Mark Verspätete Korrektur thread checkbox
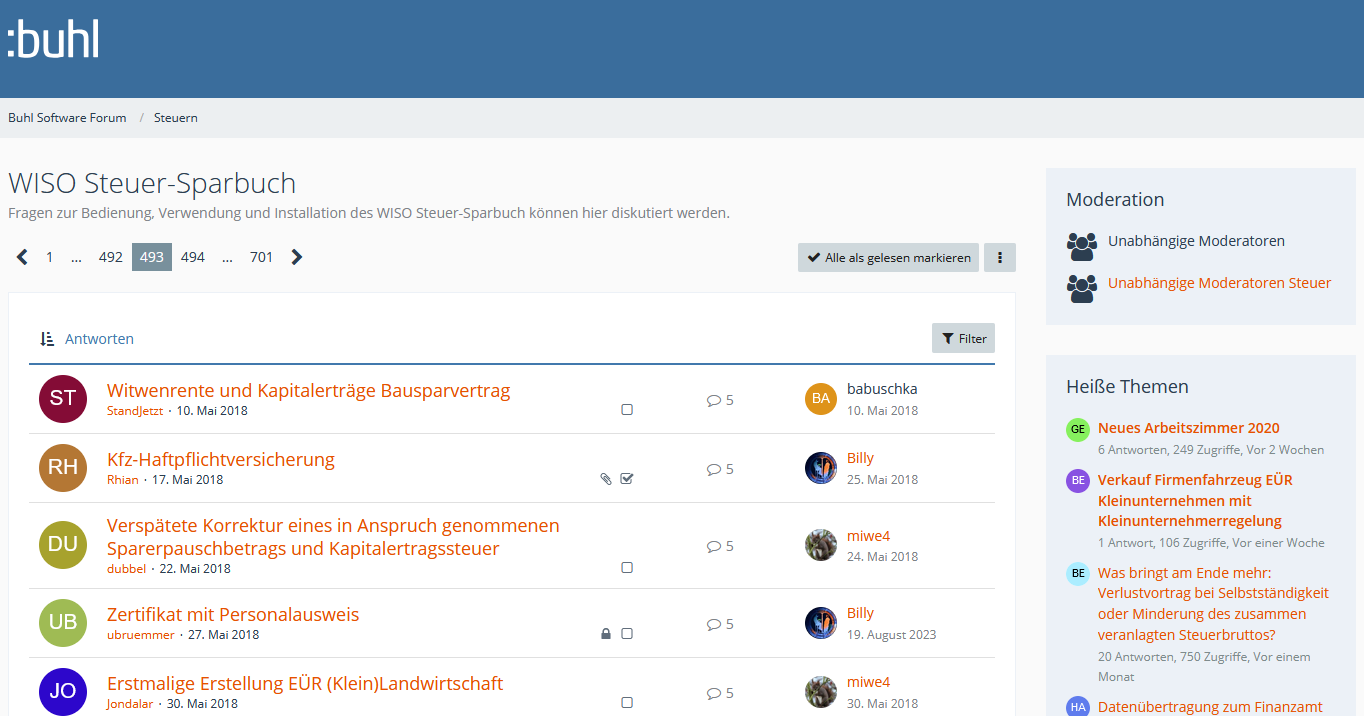Image resolution: width=1364 pixels, height=716 pixels. pyautogui.click(x=627, y=568)
